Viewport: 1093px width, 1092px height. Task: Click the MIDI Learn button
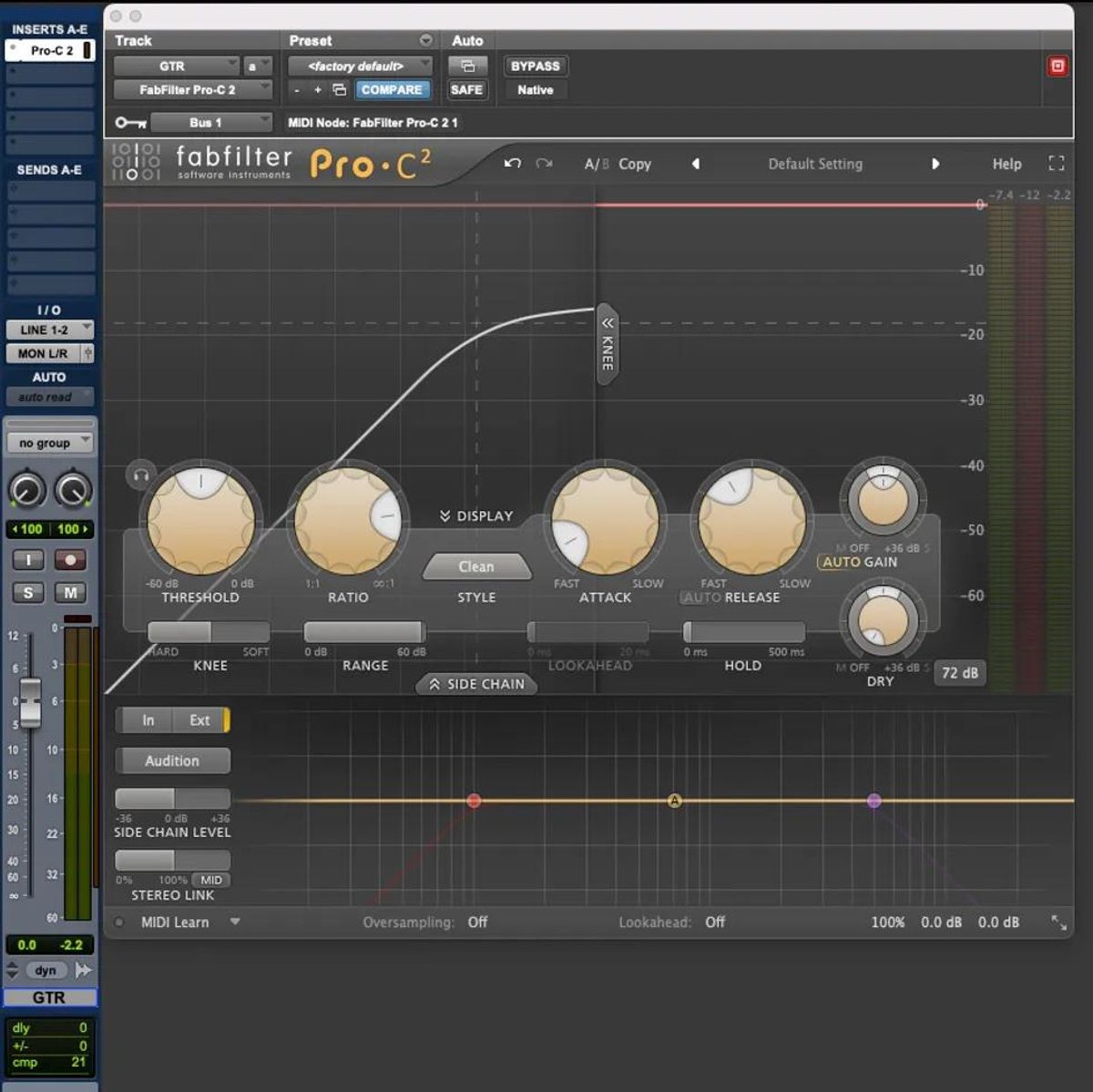tap(175, 923)
